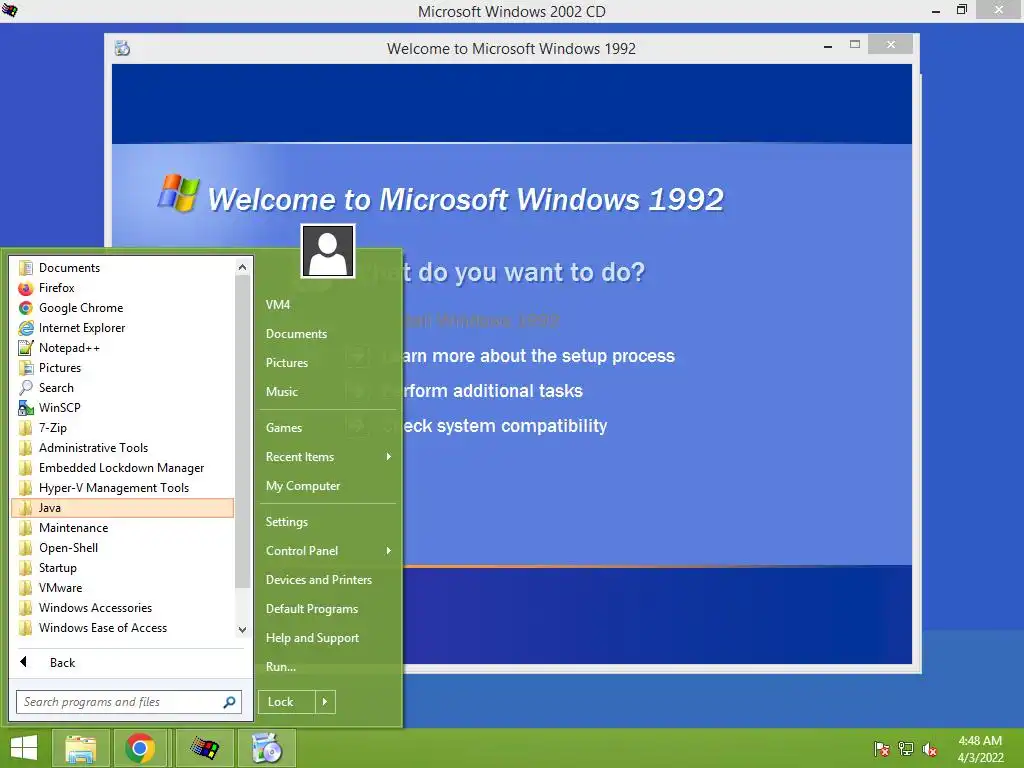This screenshot has height=768, width=1024.
Task: Click the programs list scroll-up arrow
Action: pyautogui.click(x=242, y=267)
